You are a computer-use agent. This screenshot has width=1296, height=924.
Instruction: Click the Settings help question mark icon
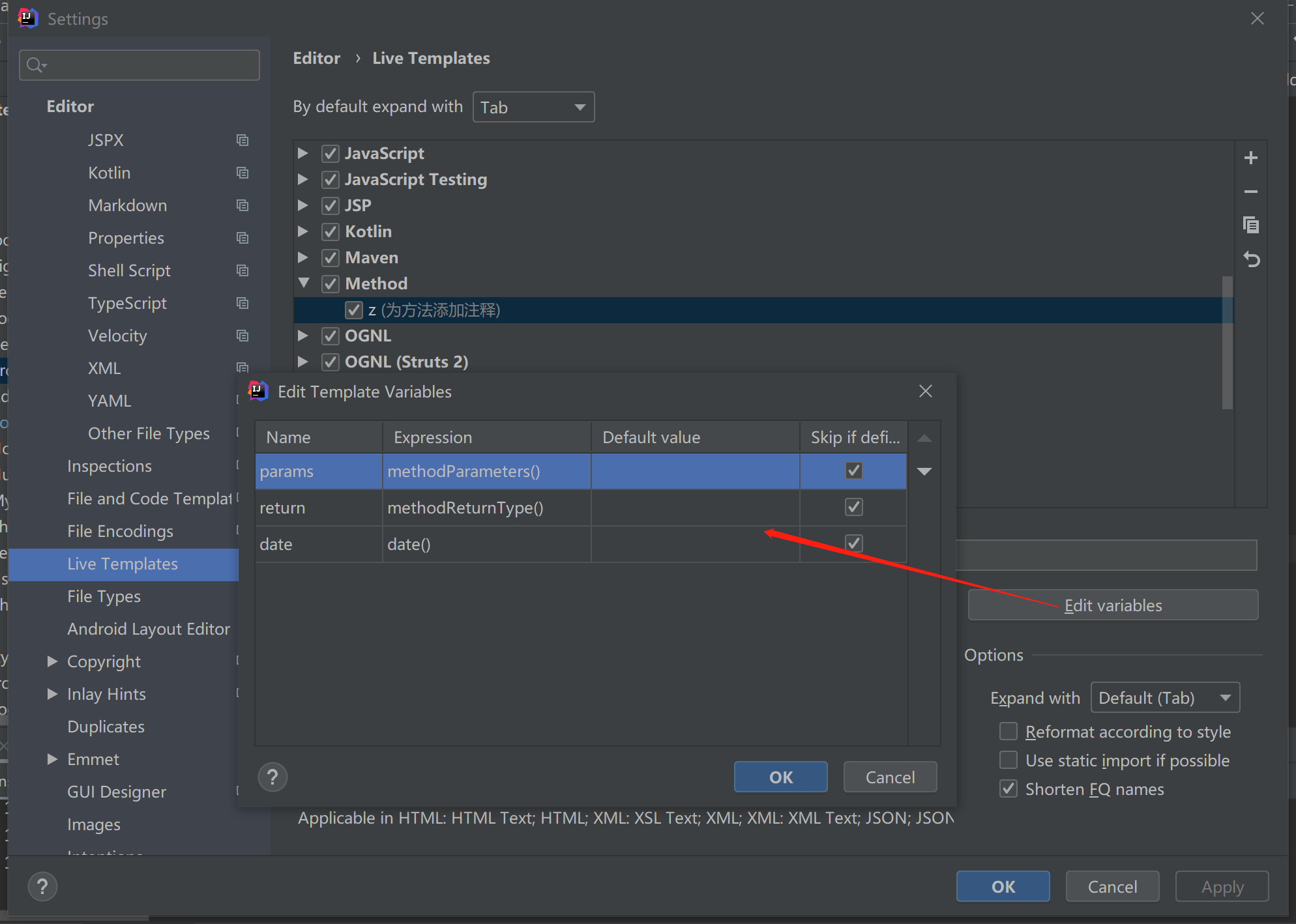click(x=42, y=886)
